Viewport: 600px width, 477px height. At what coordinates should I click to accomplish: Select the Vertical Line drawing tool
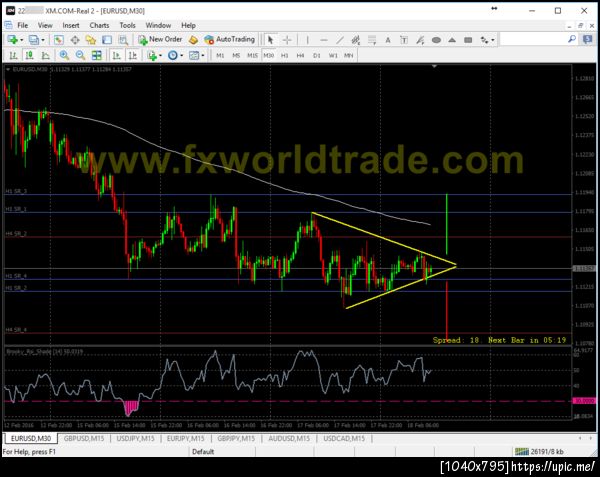pos(307,40)
